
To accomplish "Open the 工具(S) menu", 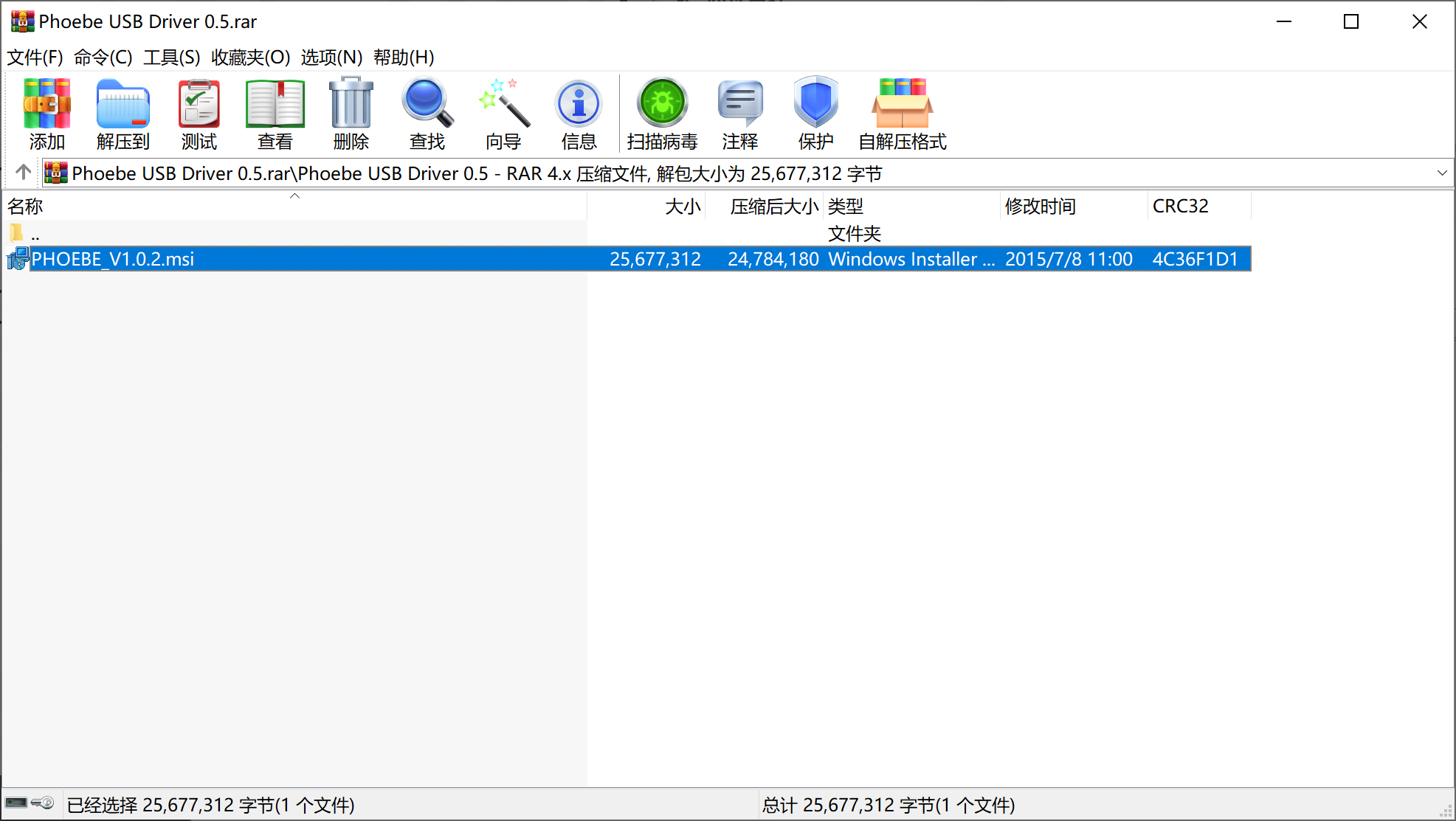I will tap(172, 57).
